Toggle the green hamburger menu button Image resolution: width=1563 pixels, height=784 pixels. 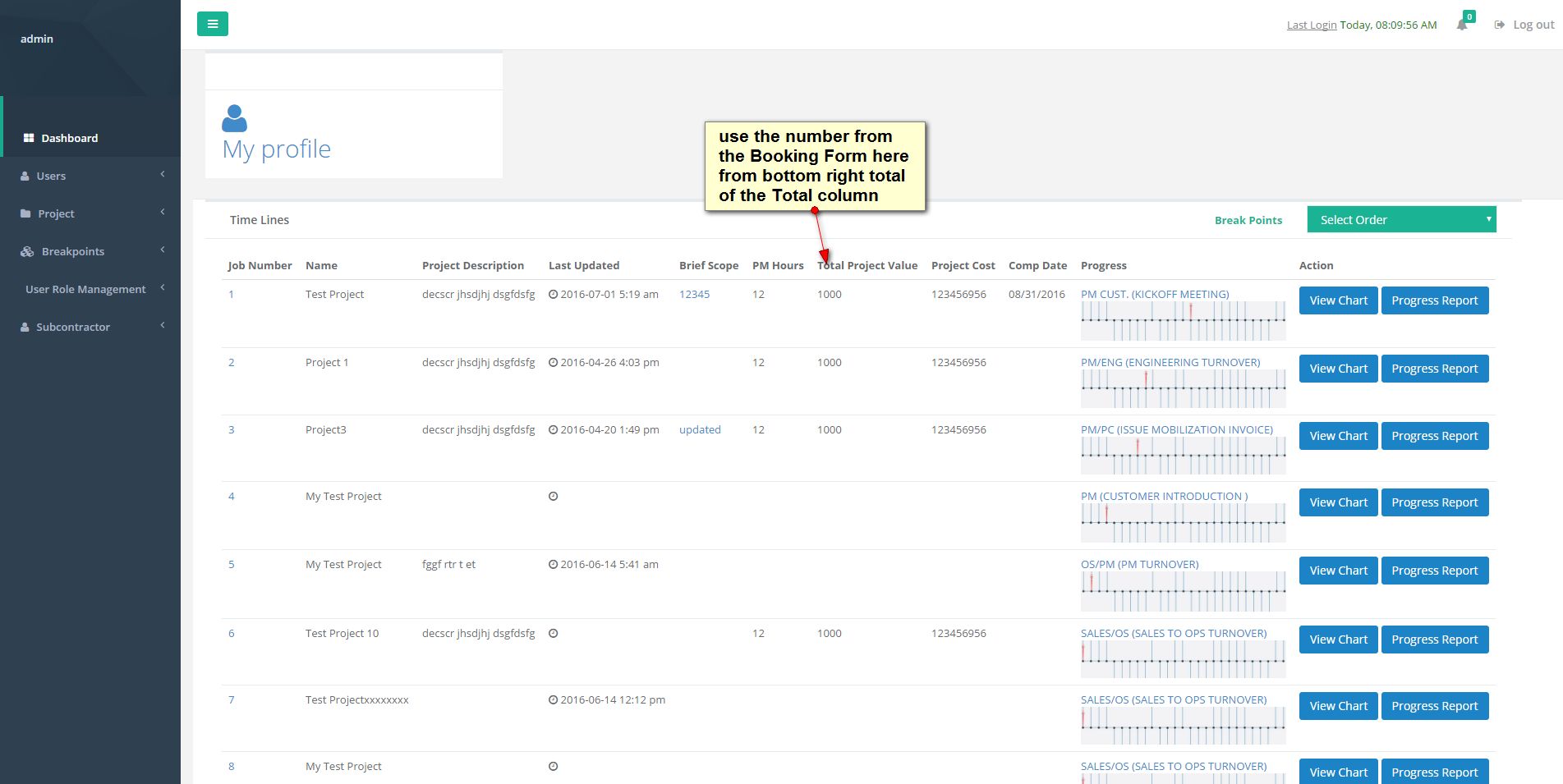[213, 24]
